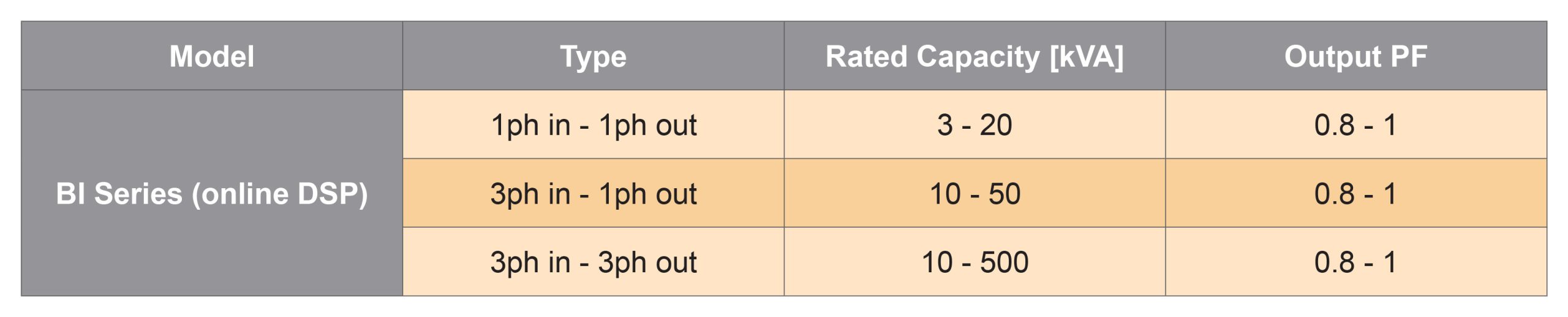
Task: Select the 3 - 20 capacity cell
Action: (974, 125)
